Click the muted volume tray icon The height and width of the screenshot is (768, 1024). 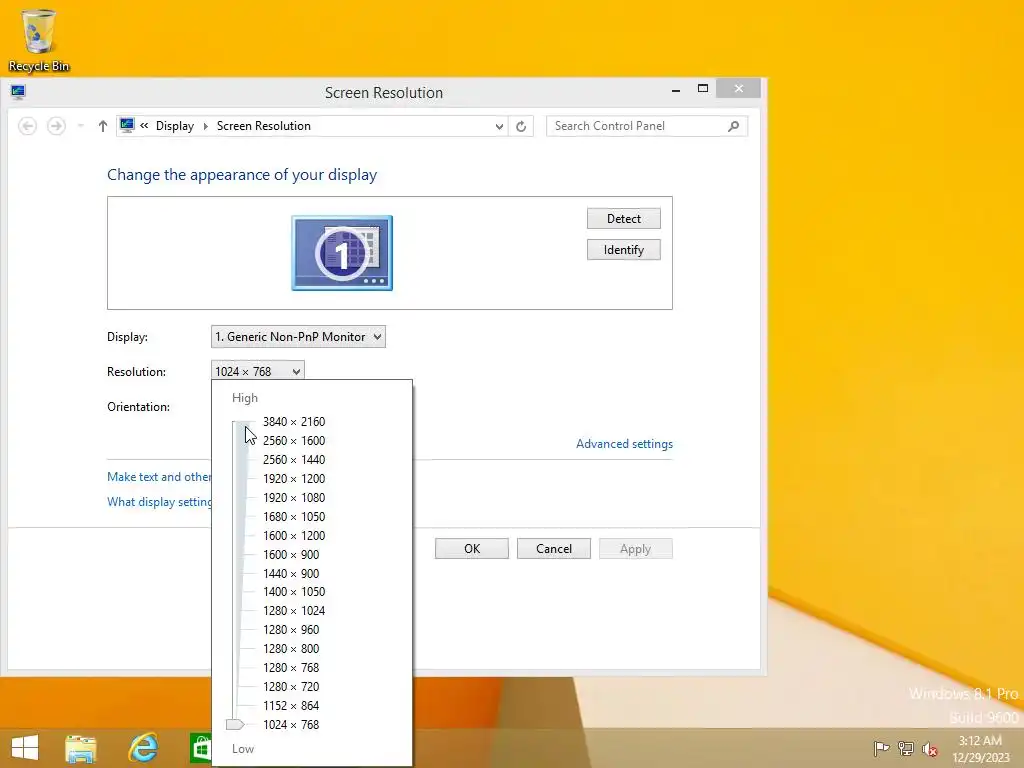pyautogui.click(x=930, y=748)
